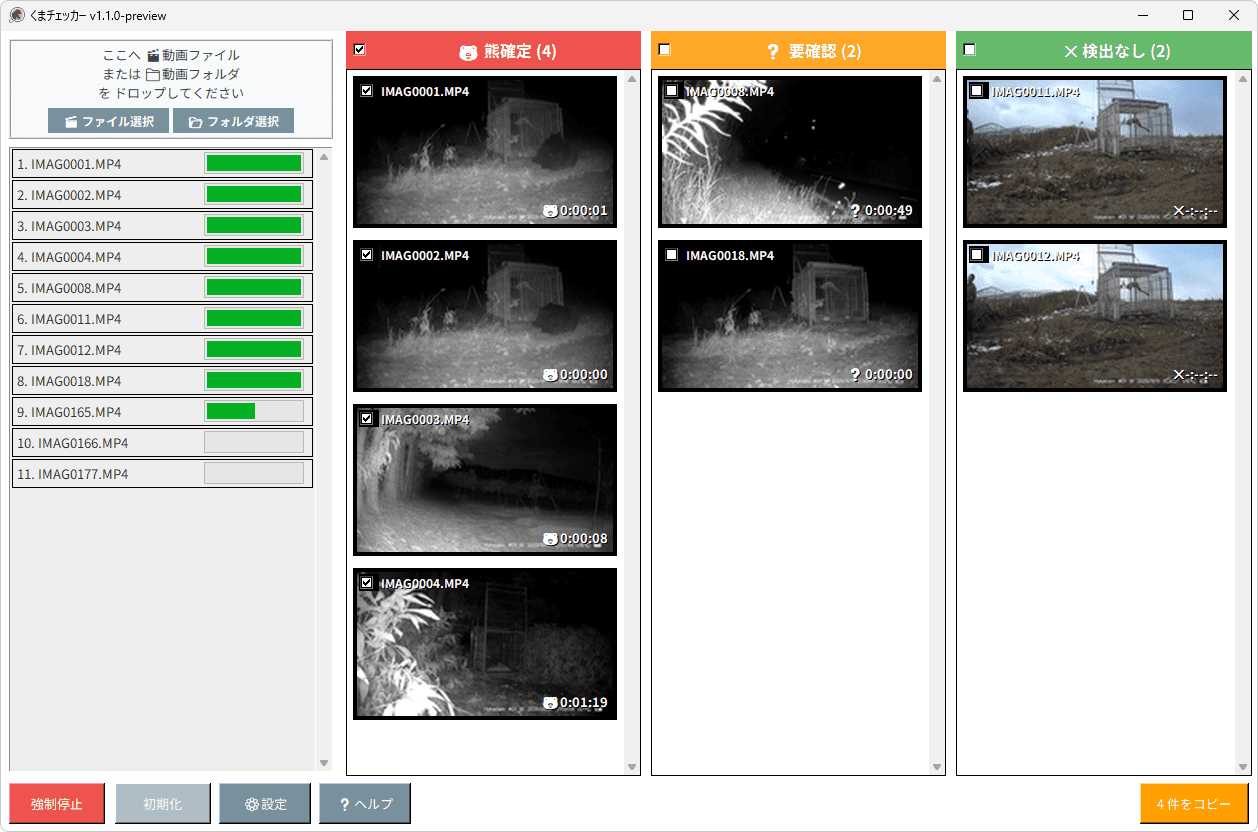Click the X marker on IMAG0011.MP4 thumbnail
This screenshot has width=1258, height=832.
pyautogui.click(x=1179, y=211)
